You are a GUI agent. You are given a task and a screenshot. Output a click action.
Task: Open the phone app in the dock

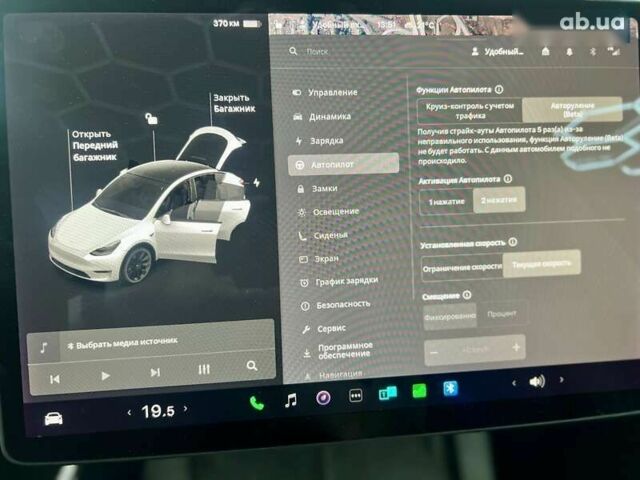point(257,403)
